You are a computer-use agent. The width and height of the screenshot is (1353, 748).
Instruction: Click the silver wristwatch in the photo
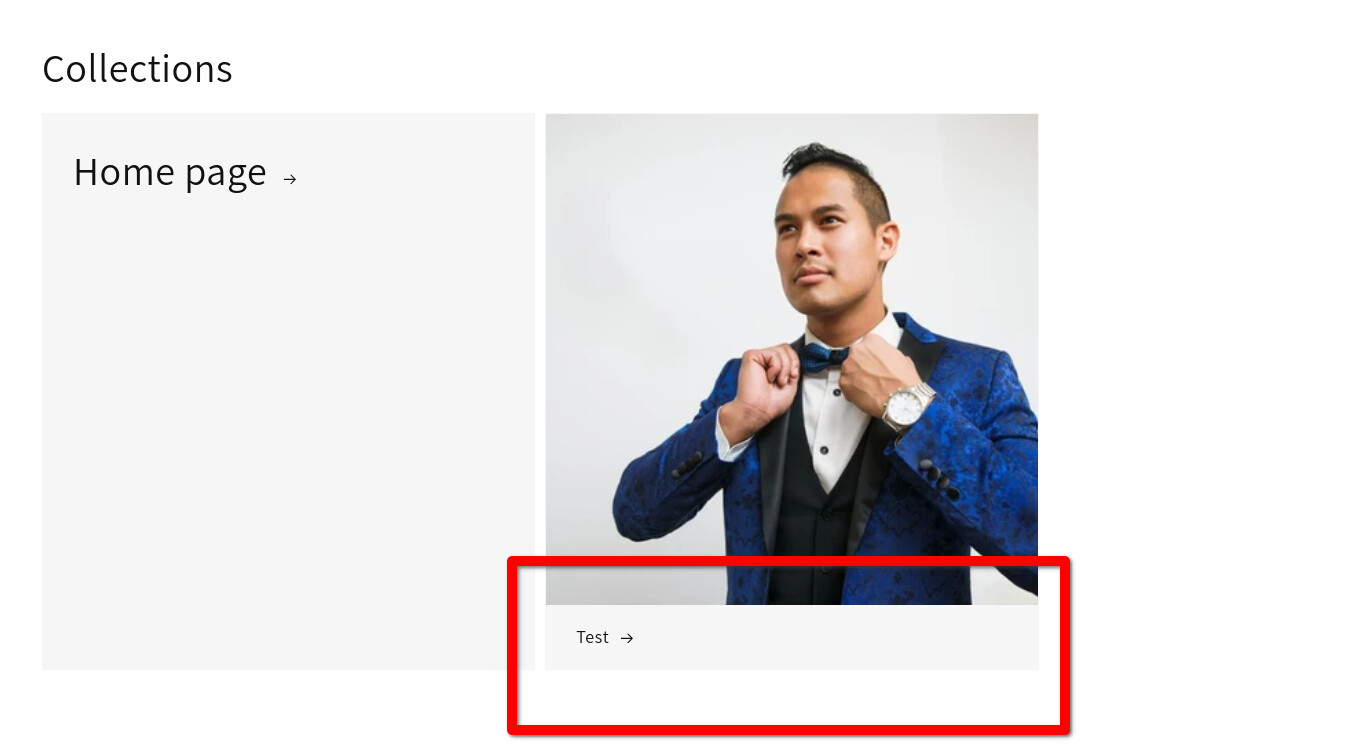(907, 406)
